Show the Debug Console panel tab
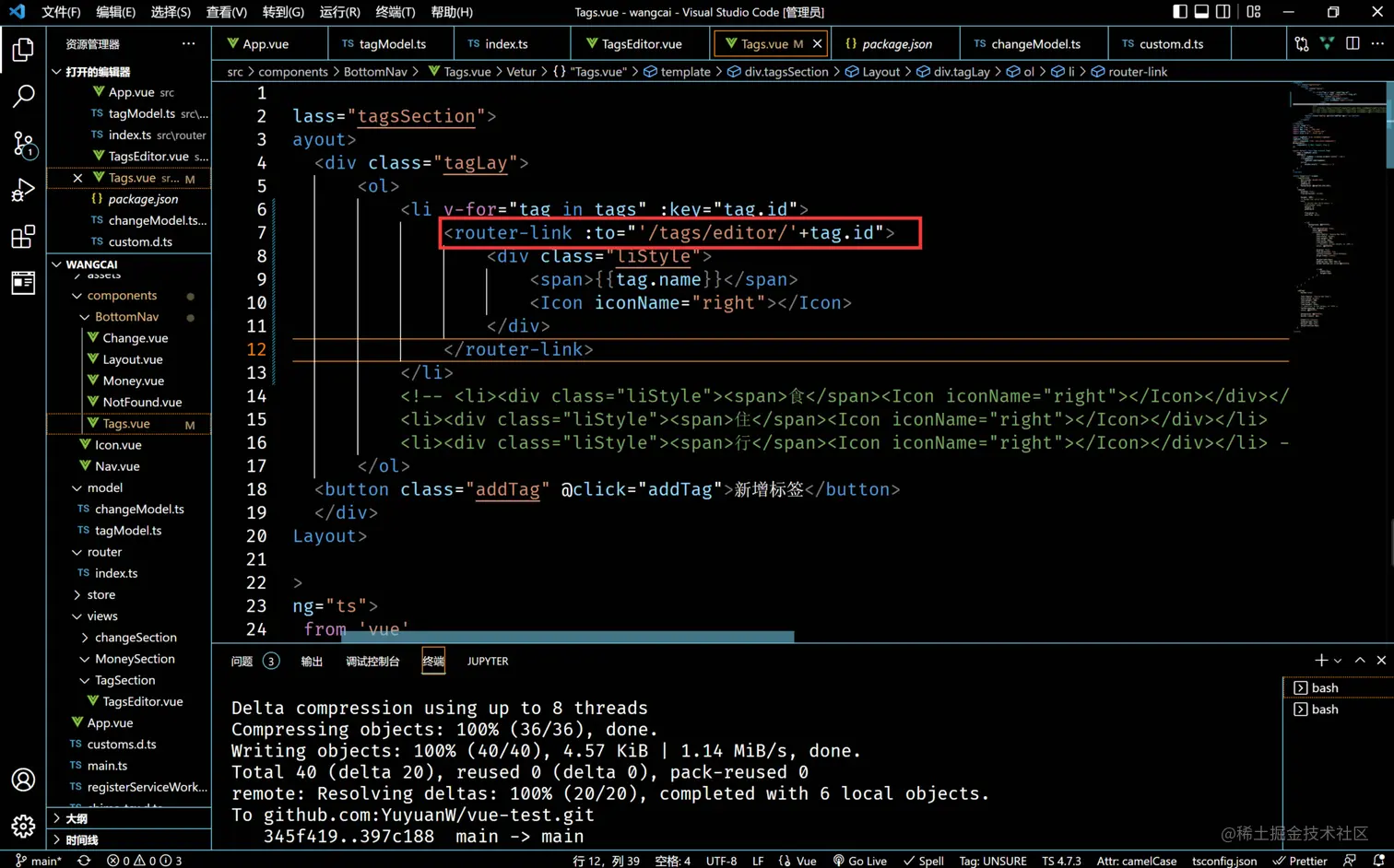This screenshot has height=868, width=1394. (372, 661)
